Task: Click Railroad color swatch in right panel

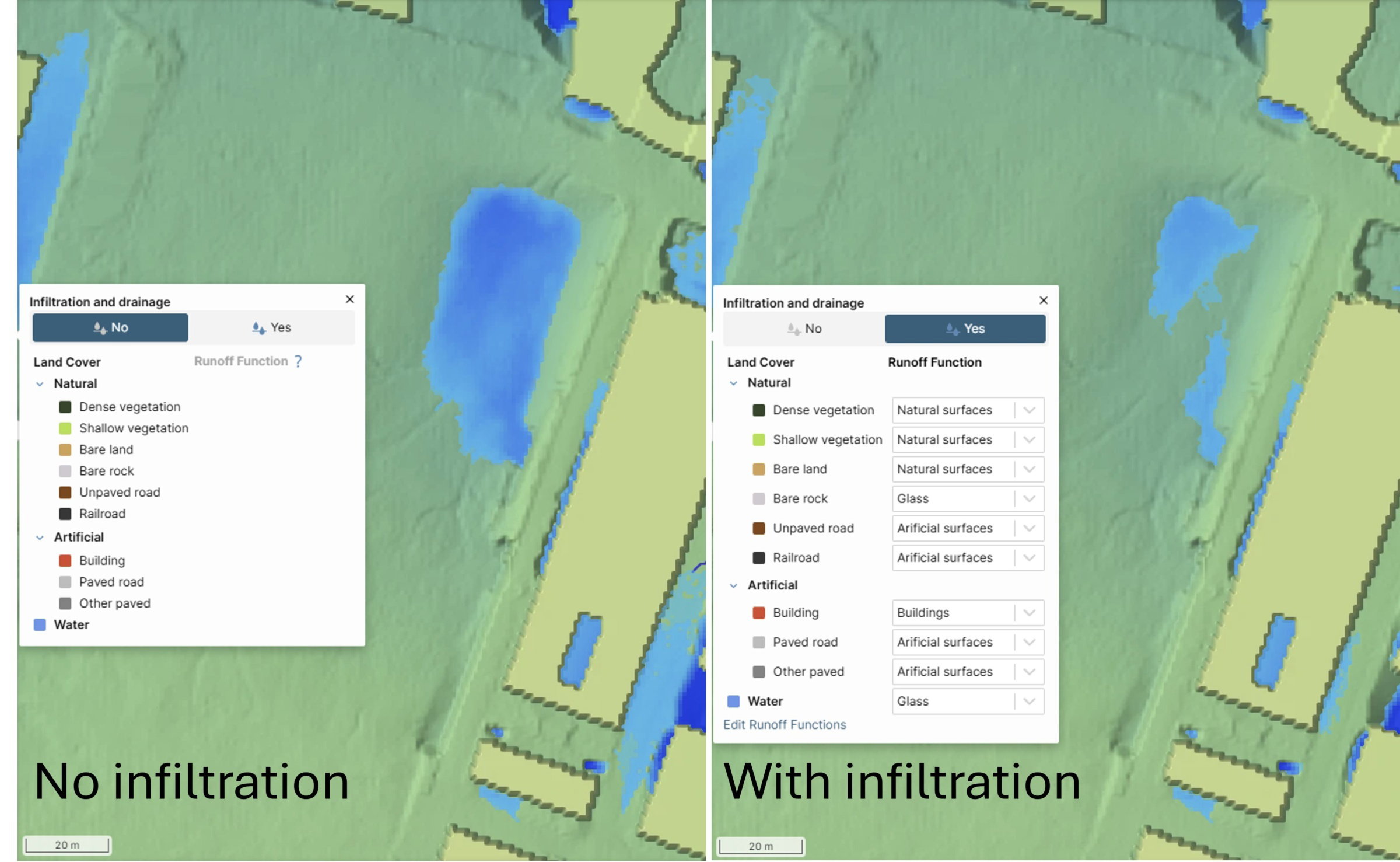Action: tap(759, 558)
